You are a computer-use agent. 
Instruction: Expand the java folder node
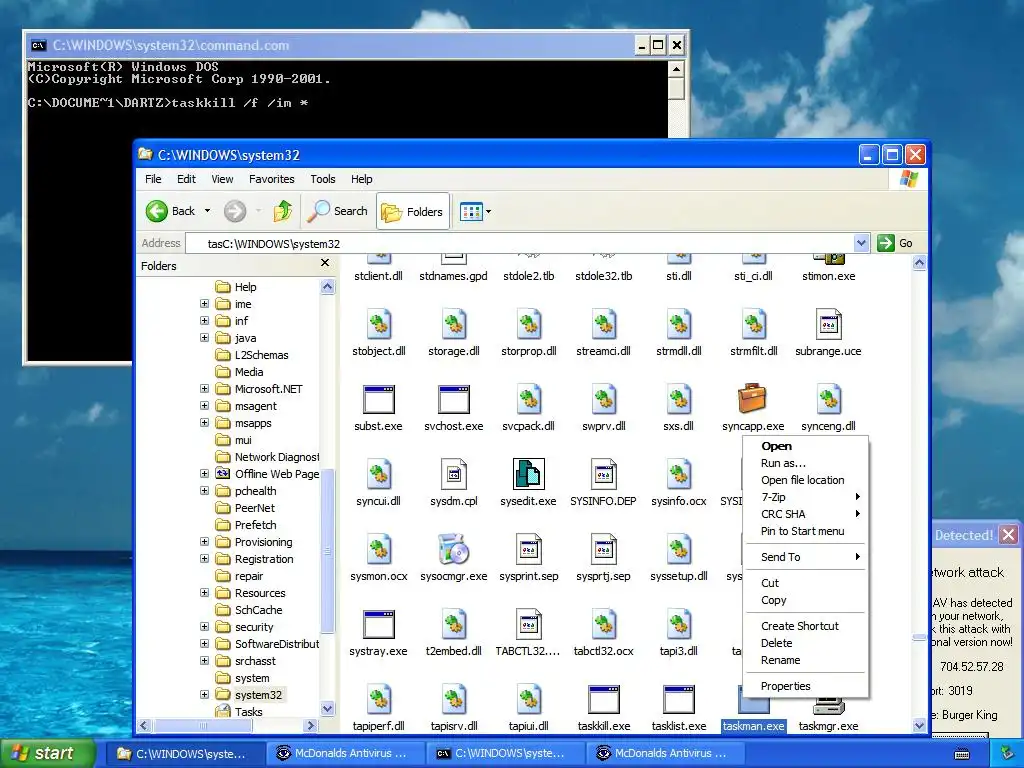[x=204, y=338]
